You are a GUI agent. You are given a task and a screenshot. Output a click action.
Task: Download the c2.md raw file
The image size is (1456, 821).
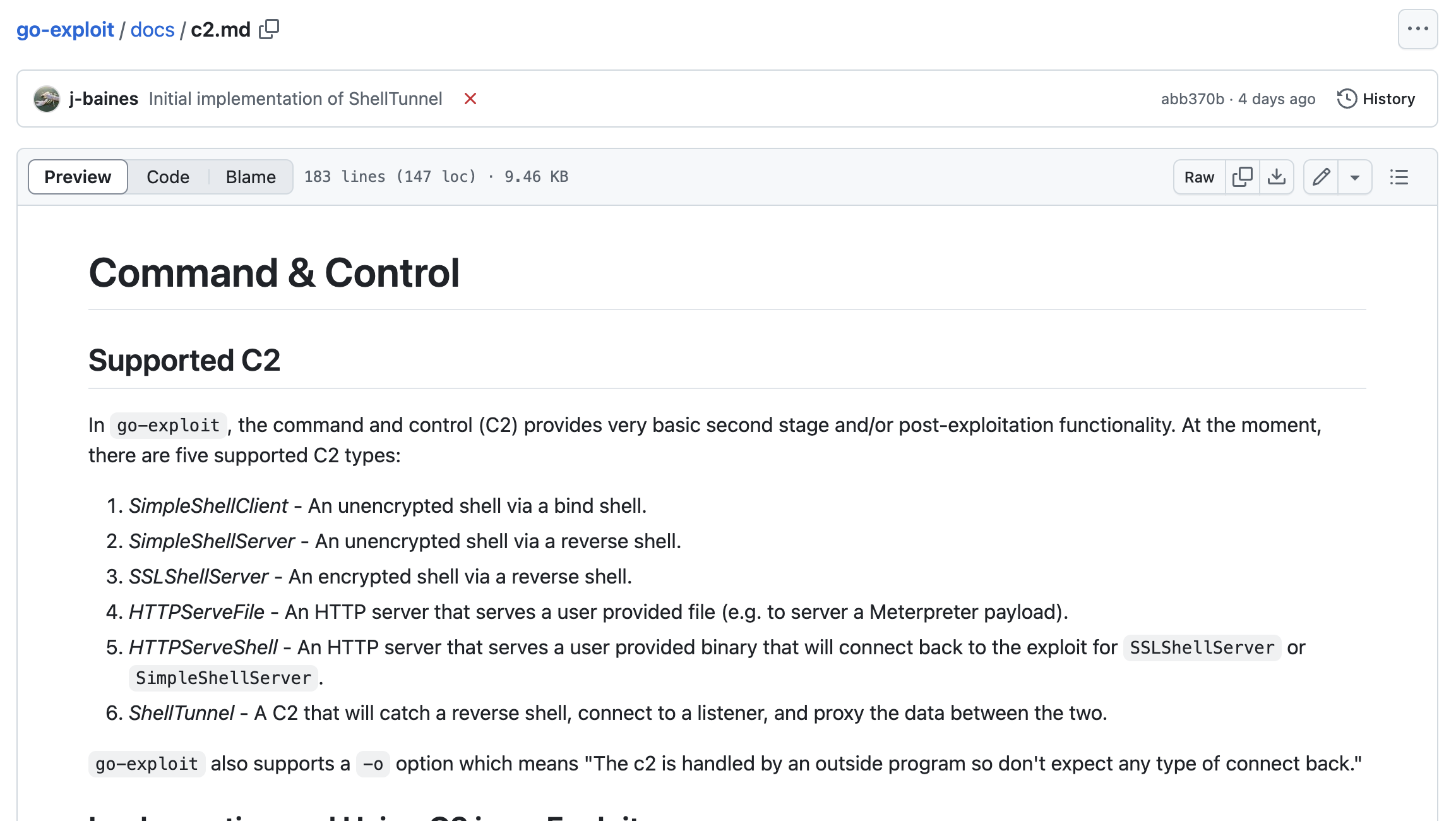1277,177
